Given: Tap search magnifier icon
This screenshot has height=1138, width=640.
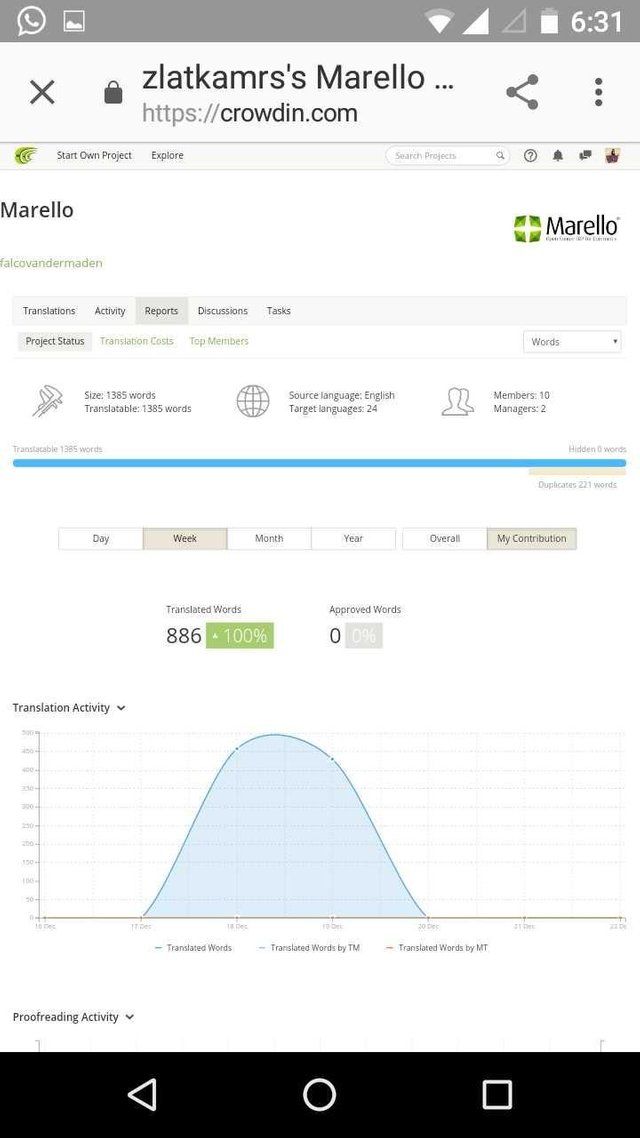Looking at the screenshot, I should pos(500,155).
